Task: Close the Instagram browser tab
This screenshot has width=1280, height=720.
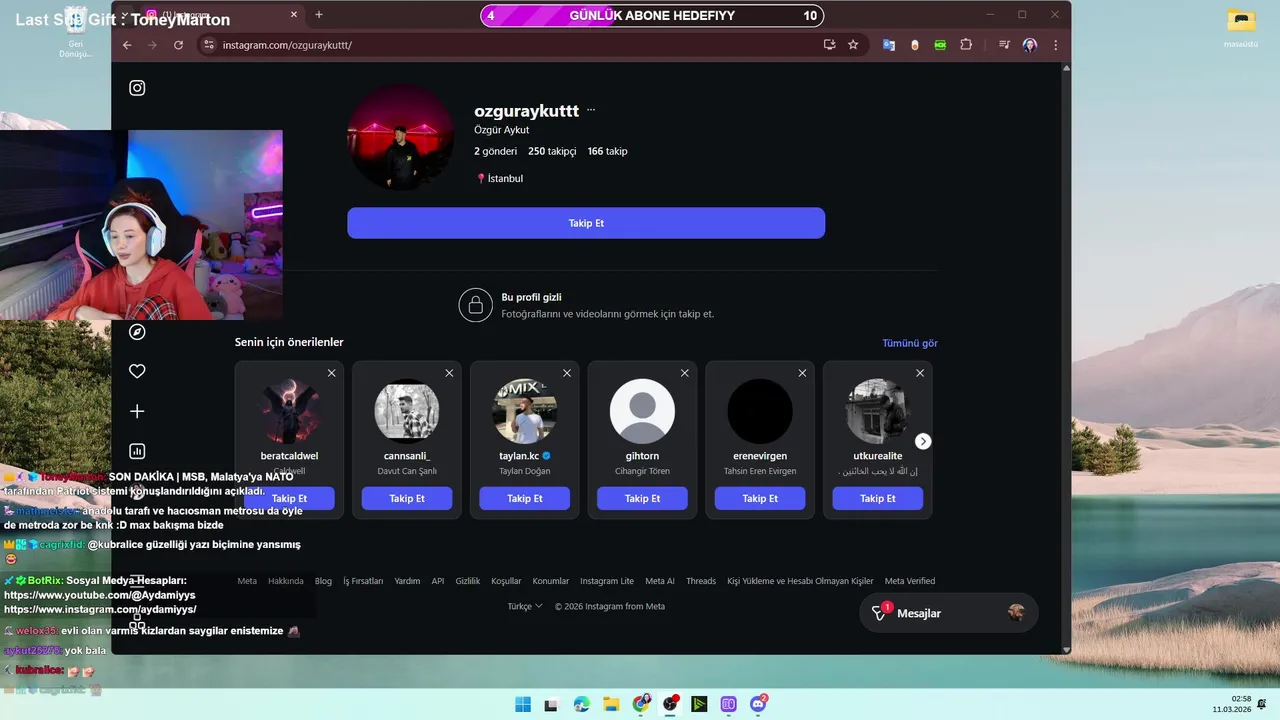Action: click(294, 15)
